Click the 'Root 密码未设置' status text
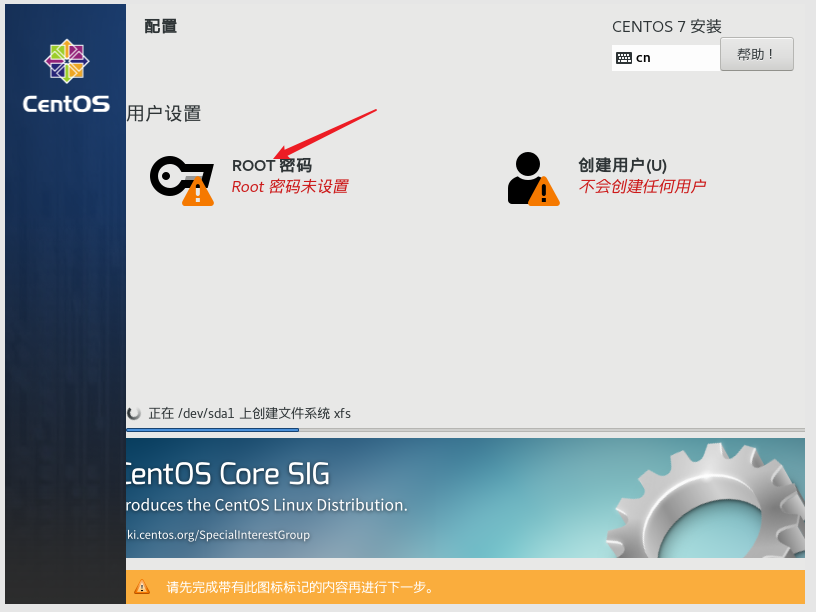Image resolution: width=816 pixels, height=612 pixels. (290, 186)
